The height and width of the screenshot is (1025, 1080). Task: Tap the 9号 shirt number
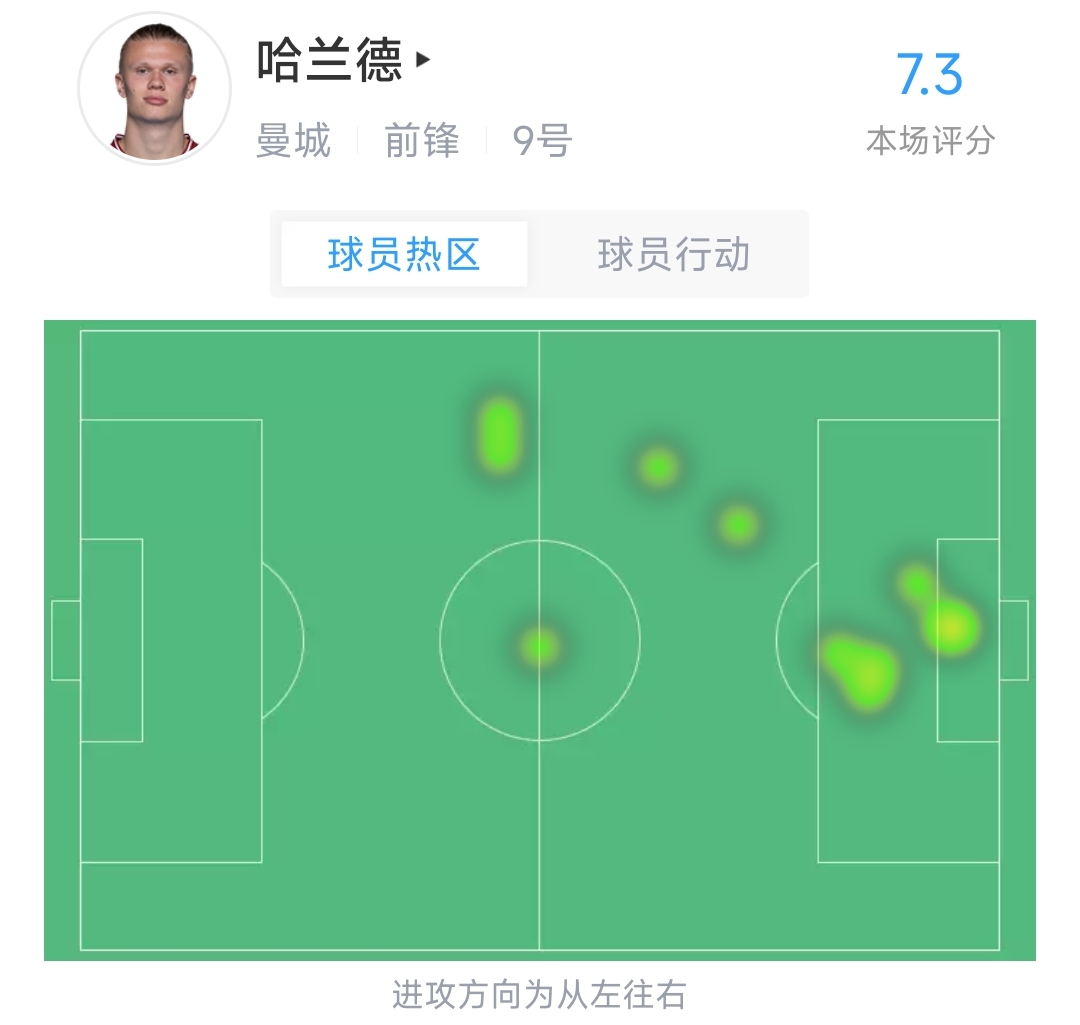[542, 141]
